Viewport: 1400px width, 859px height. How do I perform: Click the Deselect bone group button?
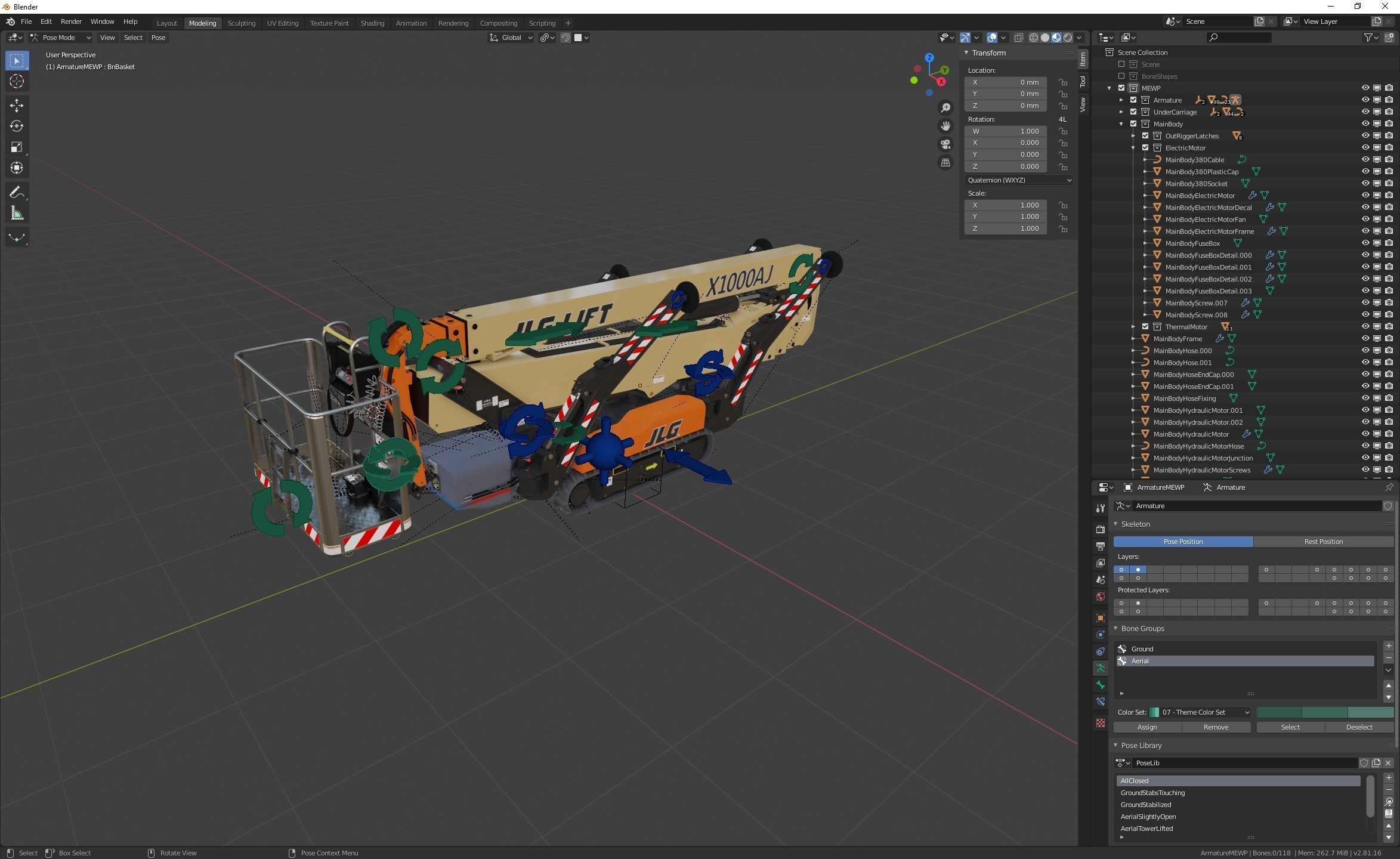coord(1359,727)
